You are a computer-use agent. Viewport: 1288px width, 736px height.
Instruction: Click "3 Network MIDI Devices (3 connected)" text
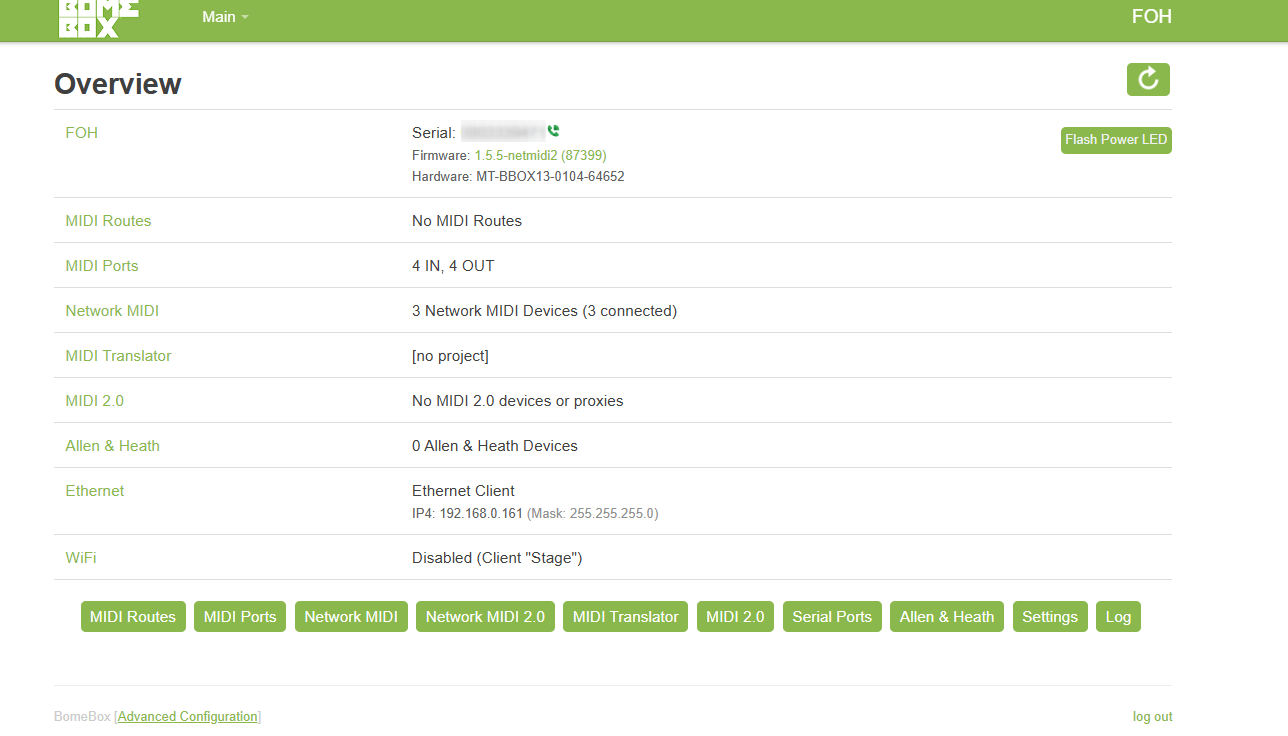tap(545, 310)
